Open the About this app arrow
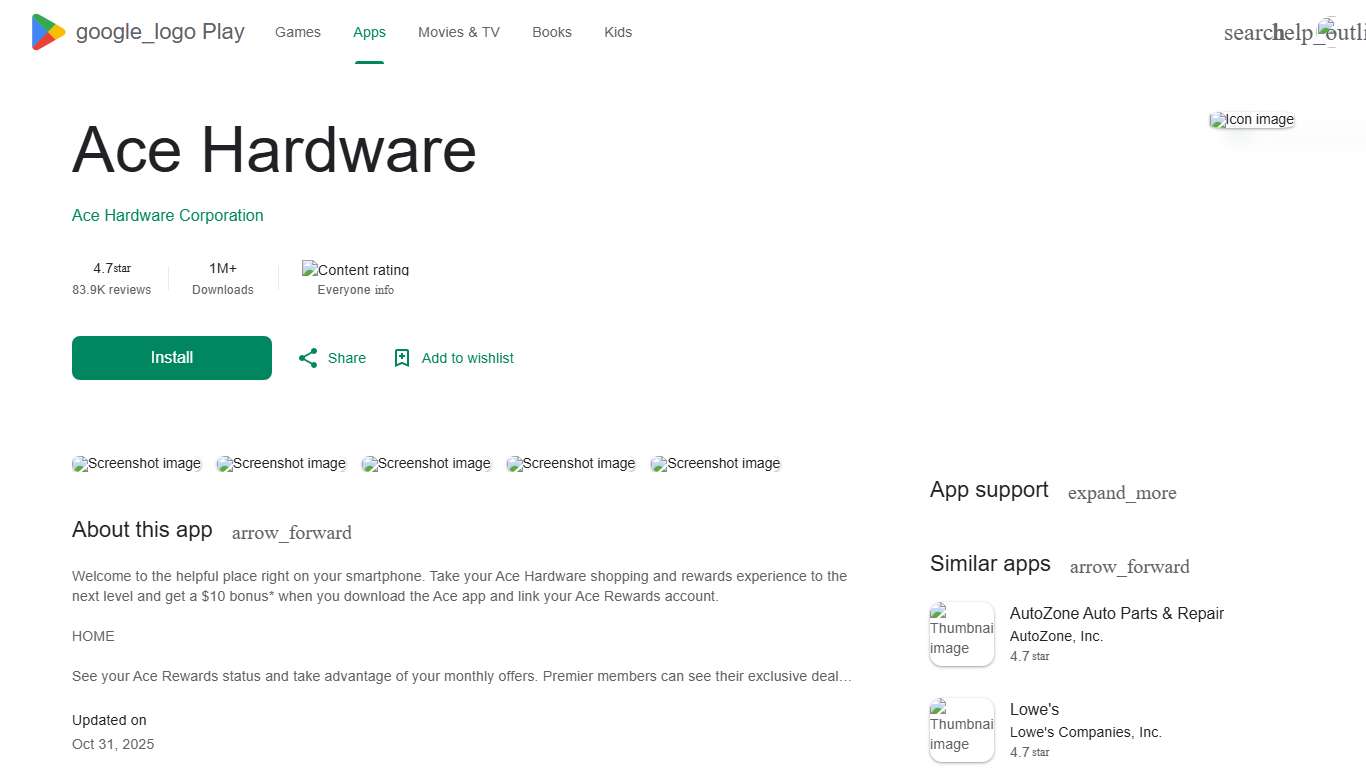 [x=291, y=533]
